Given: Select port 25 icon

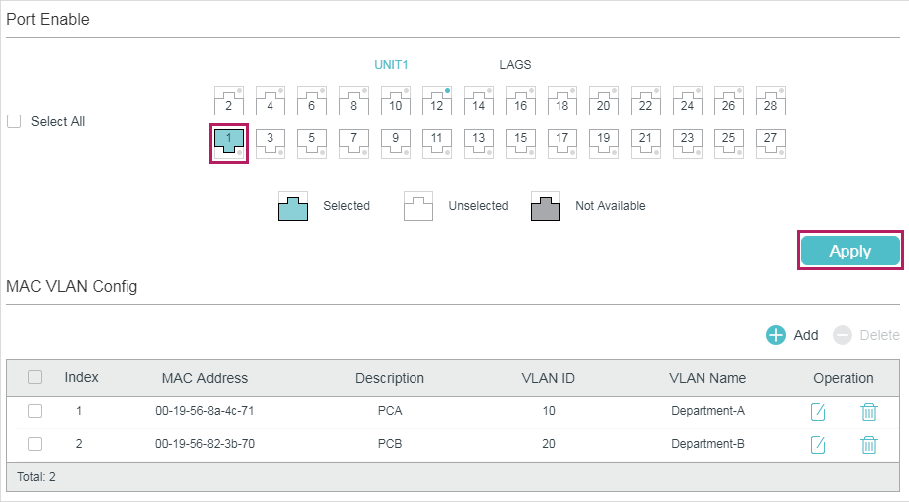Looking at the screenshot, I should click(729, 143).
